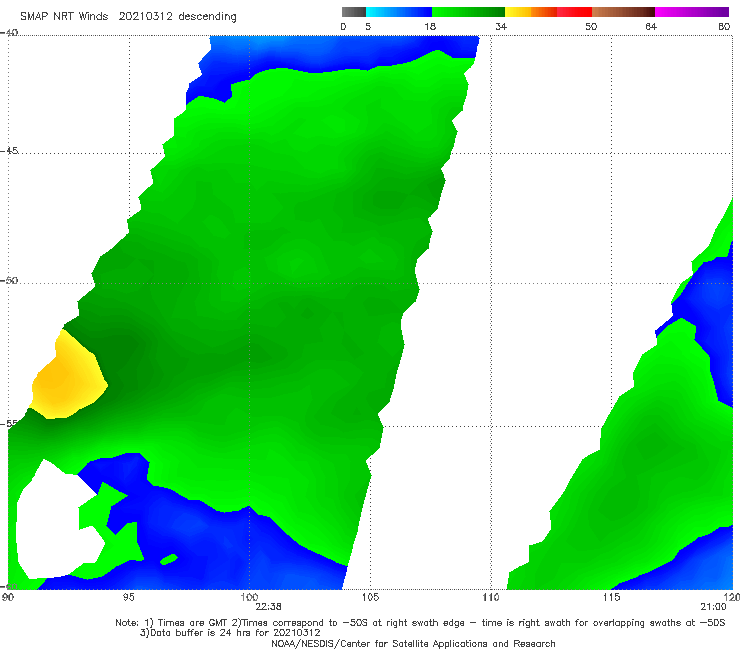Click the gray 0-5 segment of the color bar
The height and width of the screenshot is (650, 740).
click(x=354, y=12)
